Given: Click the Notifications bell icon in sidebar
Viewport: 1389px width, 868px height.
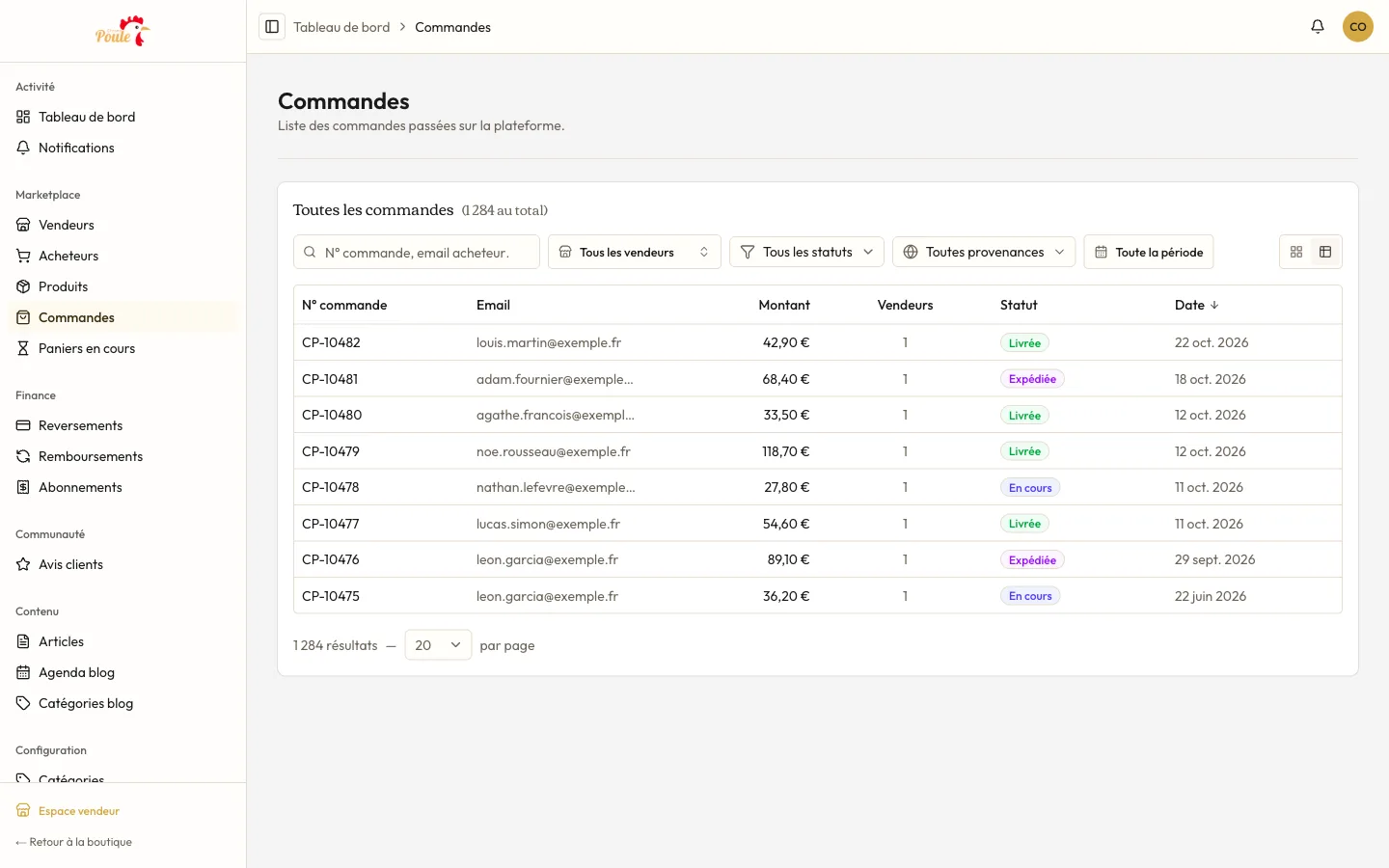Looking at the screenshot, I should pos(23,148).
